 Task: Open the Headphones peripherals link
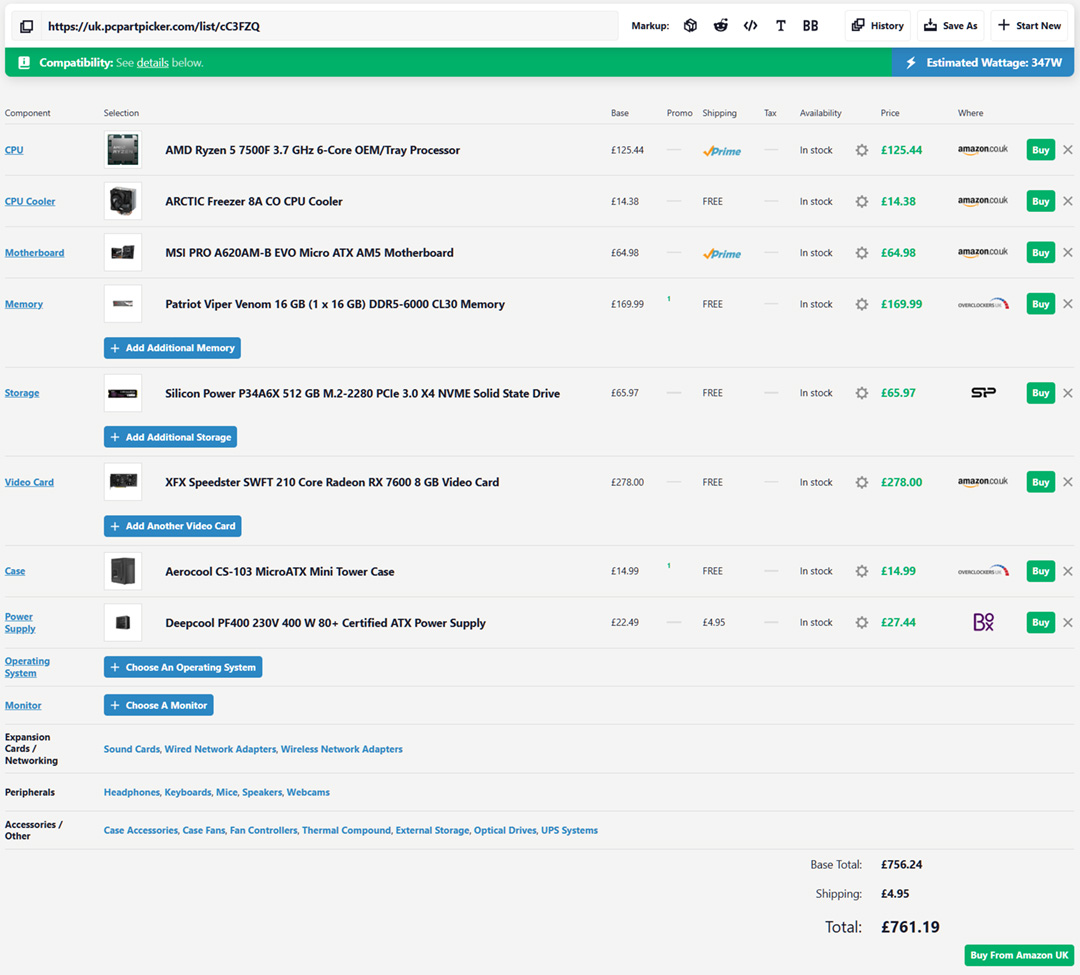pyautogui.click(x=132, y=793)
